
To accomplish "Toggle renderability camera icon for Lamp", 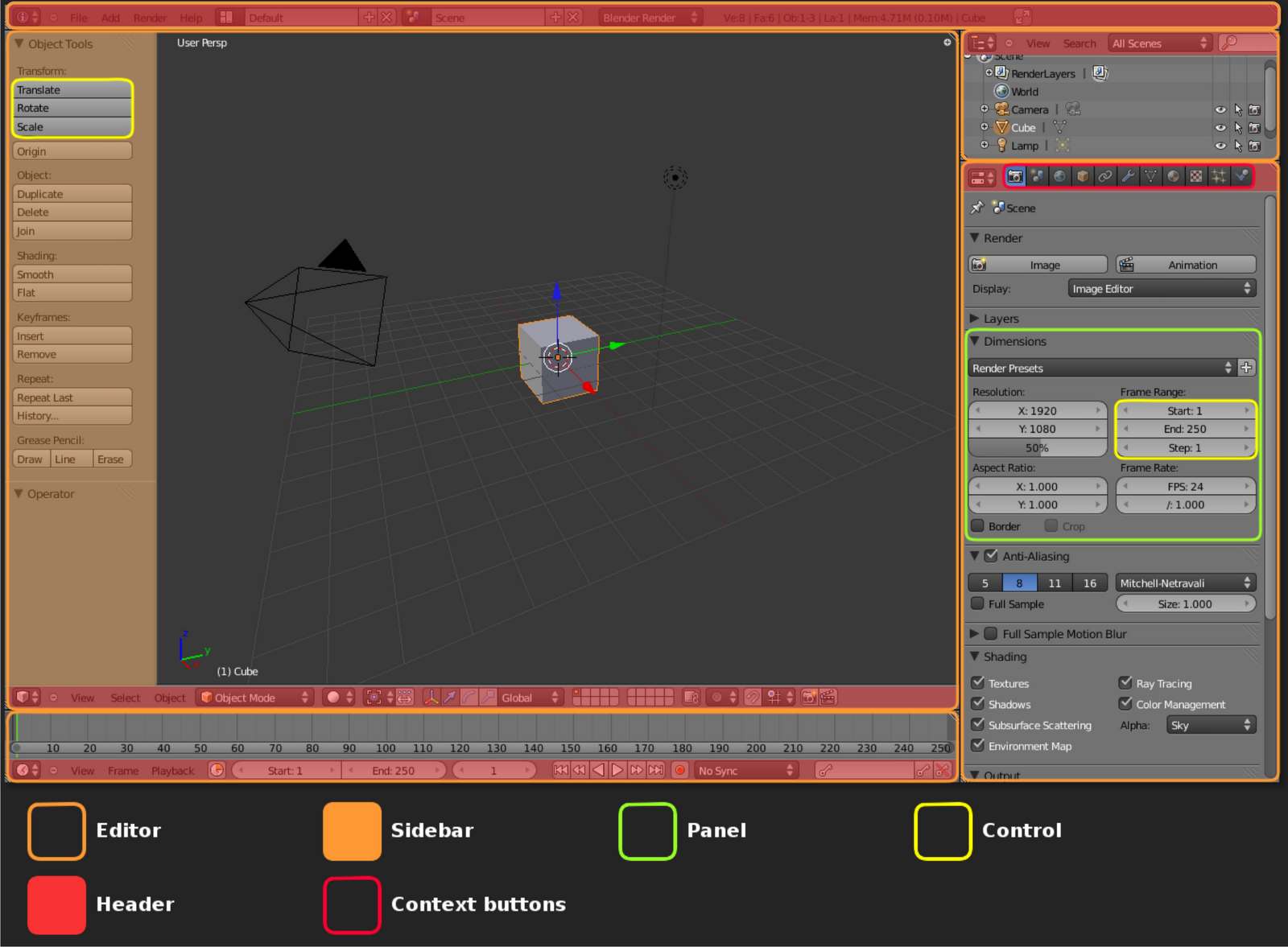I will (1254, 146).
